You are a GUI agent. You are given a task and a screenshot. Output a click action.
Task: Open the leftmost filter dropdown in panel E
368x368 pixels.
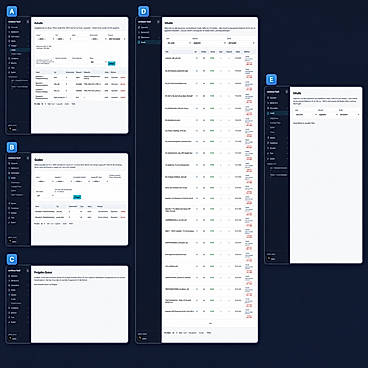point(305,114)
